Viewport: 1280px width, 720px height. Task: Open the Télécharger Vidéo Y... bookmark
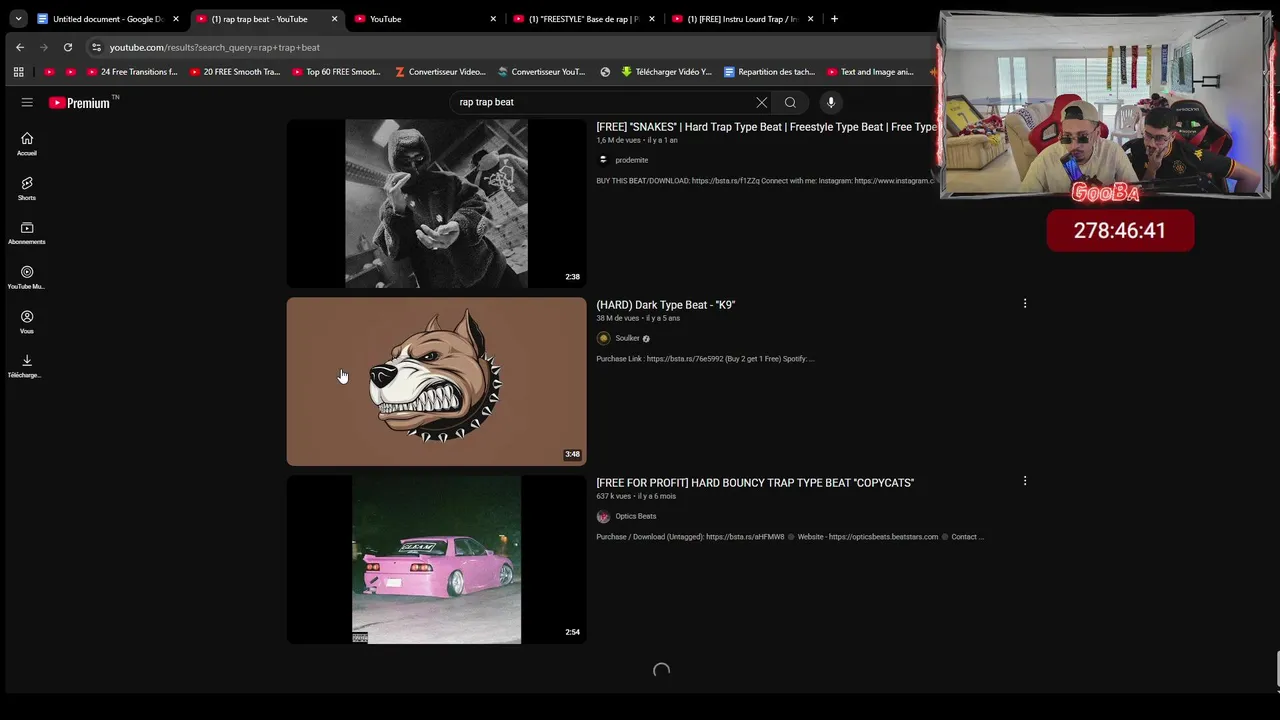(x=666, y=72)
